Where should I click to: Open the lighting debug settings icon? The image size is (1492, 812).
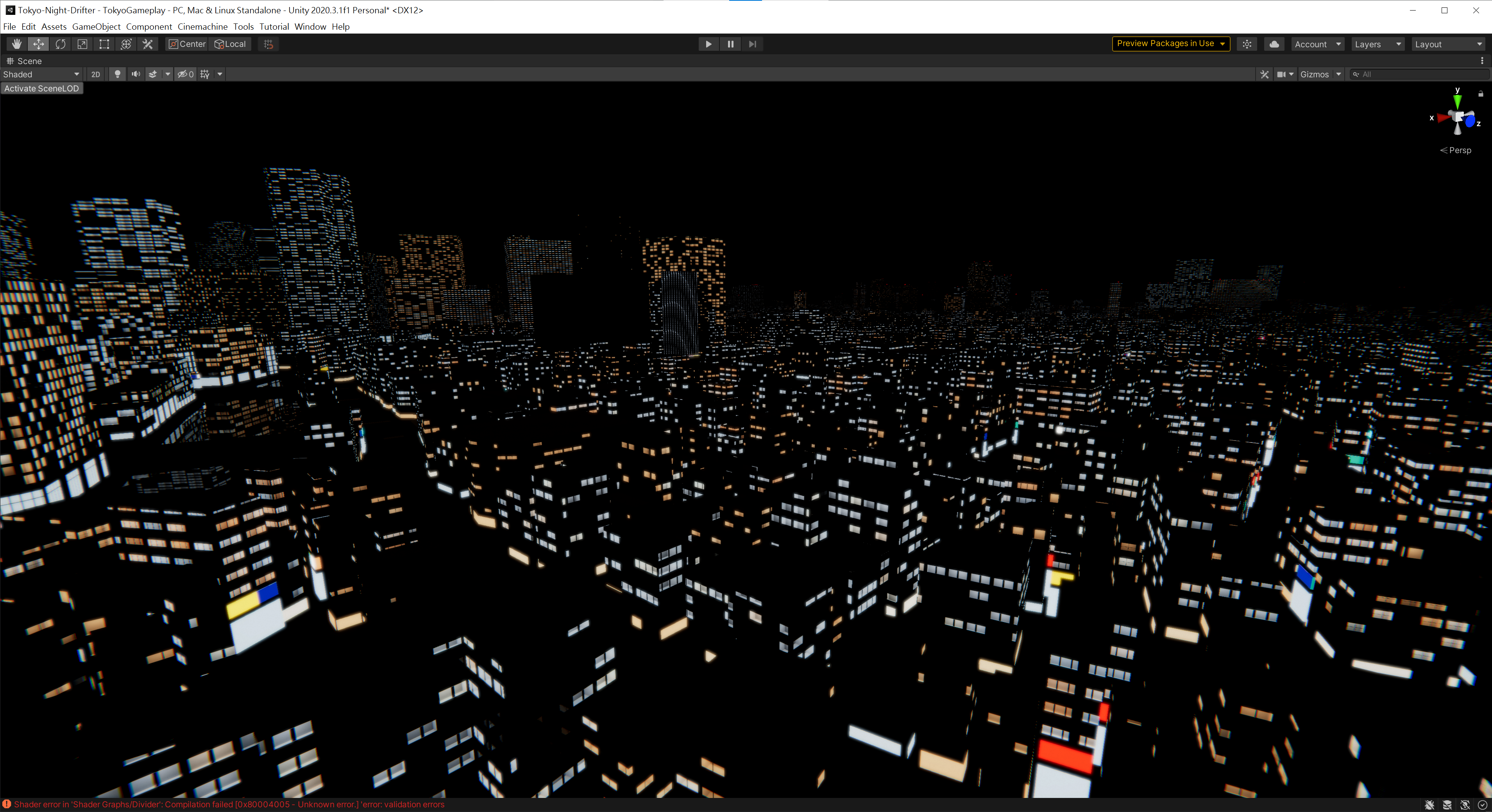click(1247, 44)
